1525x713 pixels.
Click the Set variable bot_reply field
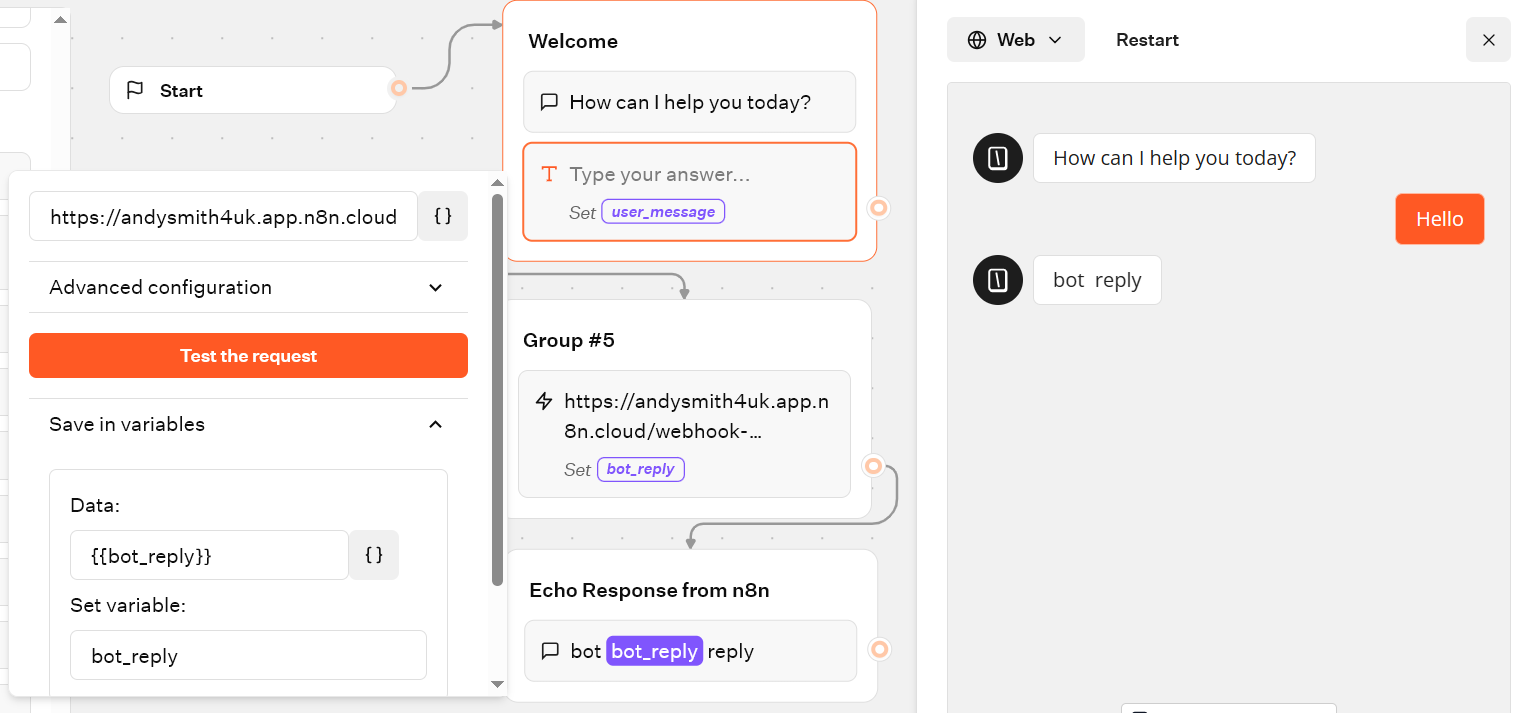coord(248,656)
